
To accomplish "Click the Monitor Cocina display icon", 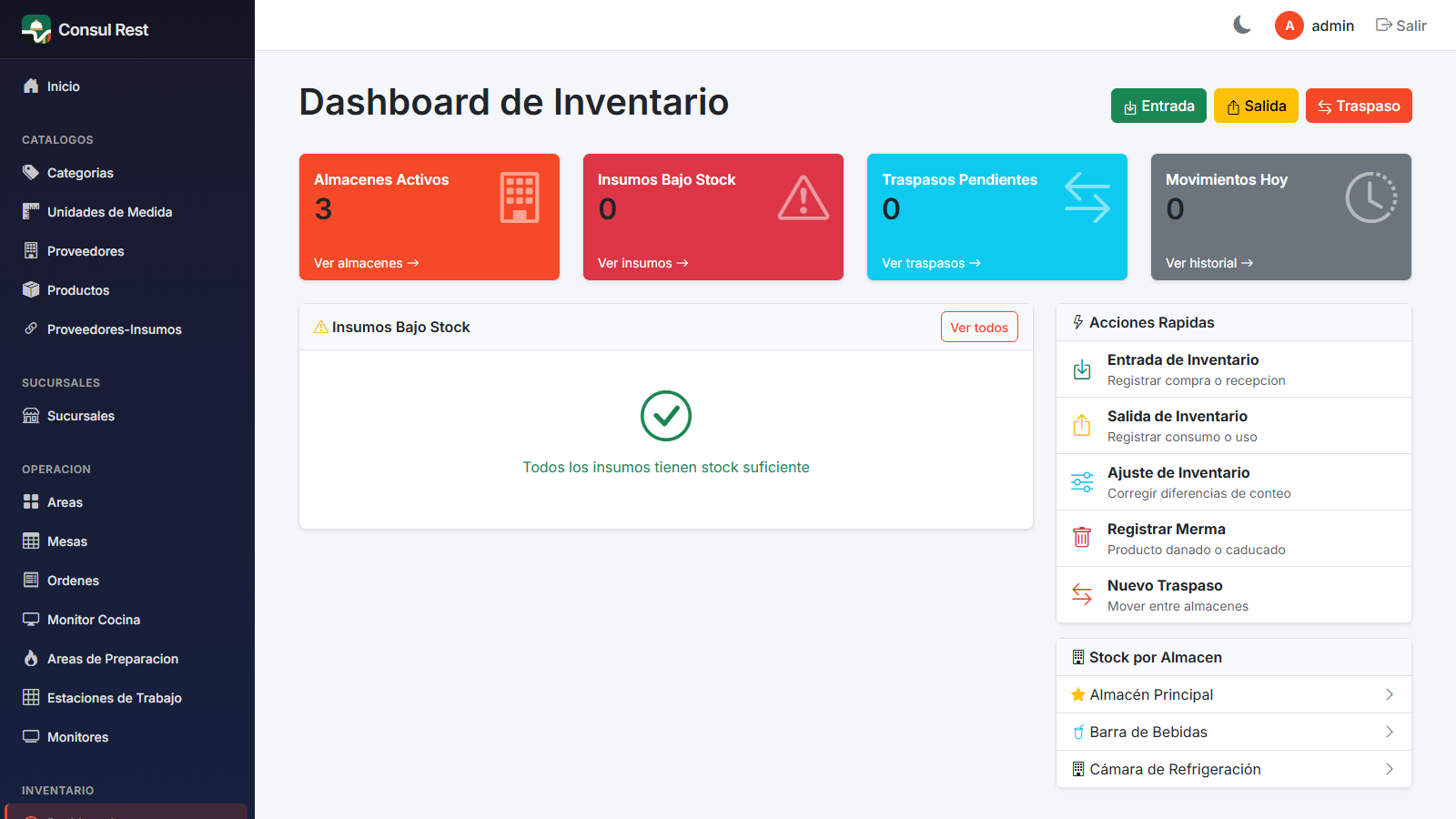I will [31, 619].
